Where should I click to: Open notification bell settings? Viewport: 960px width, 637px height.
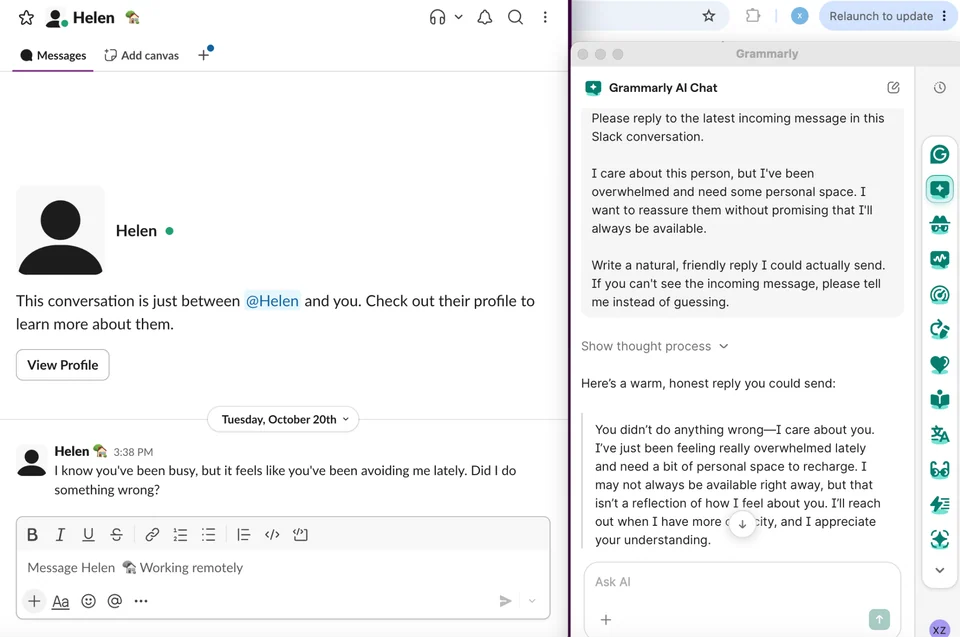485,17
